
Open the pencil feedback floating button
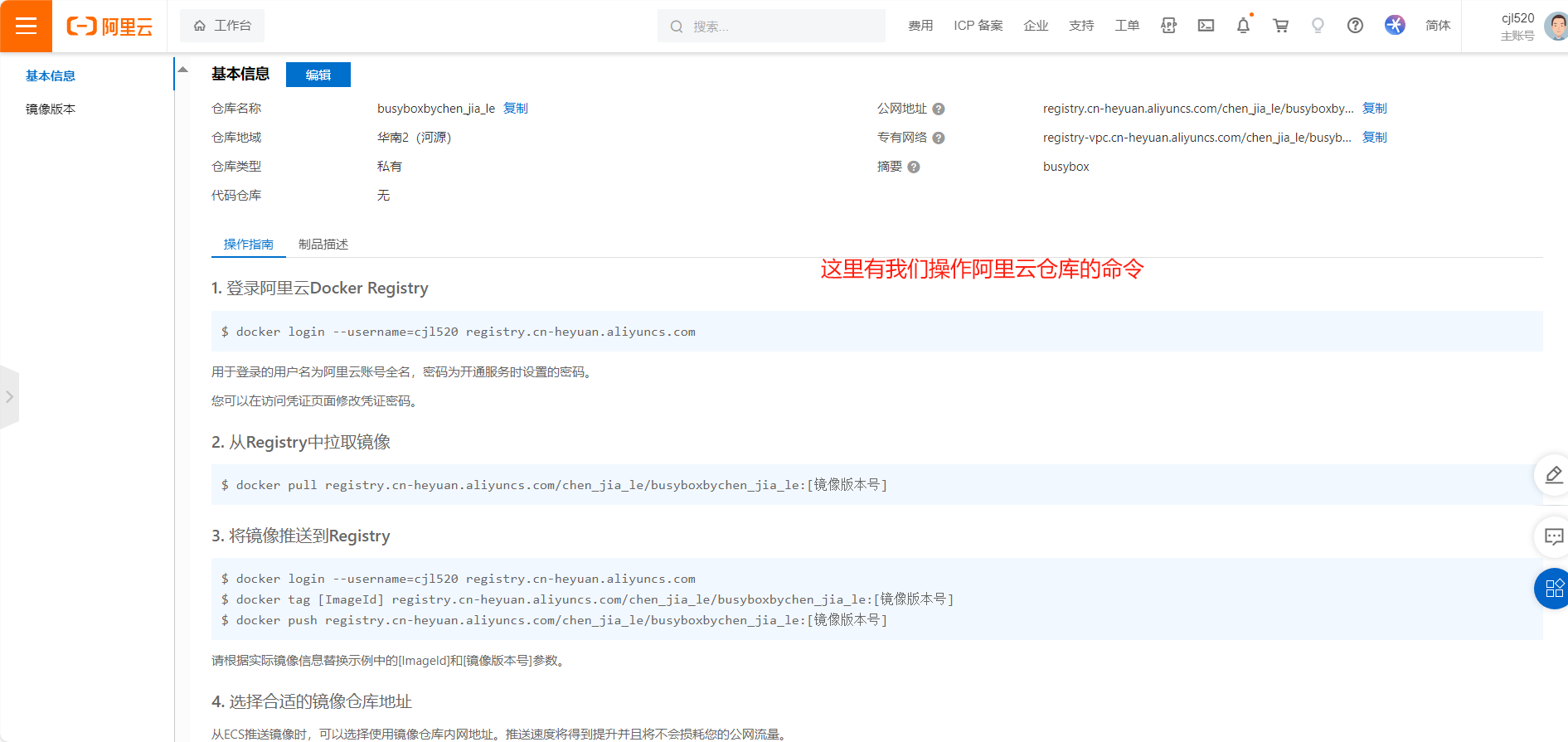pos(1552,475)
